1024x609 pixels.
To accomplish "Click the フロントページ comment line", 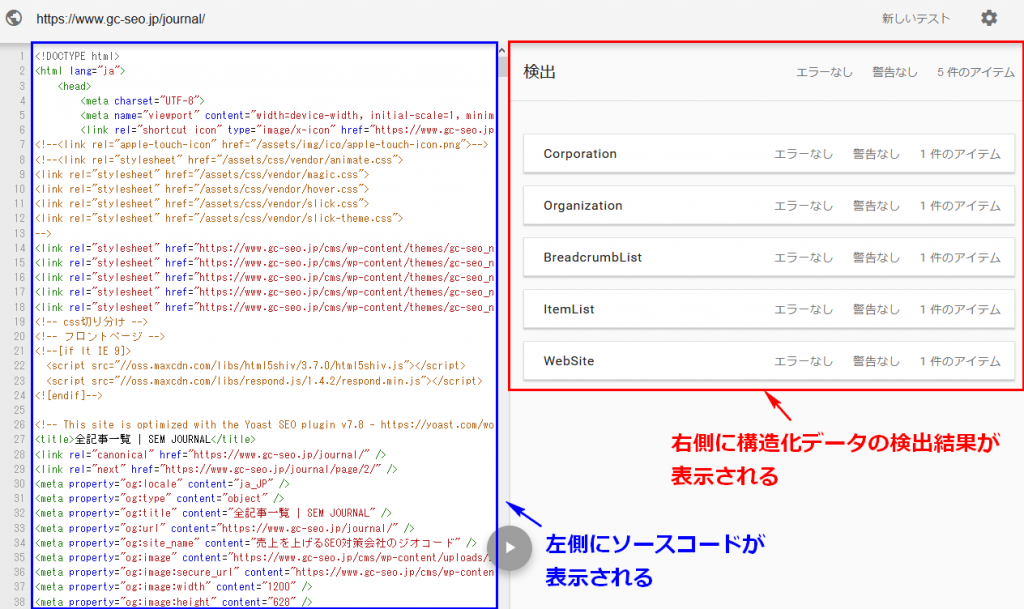I will coord(100,336).
